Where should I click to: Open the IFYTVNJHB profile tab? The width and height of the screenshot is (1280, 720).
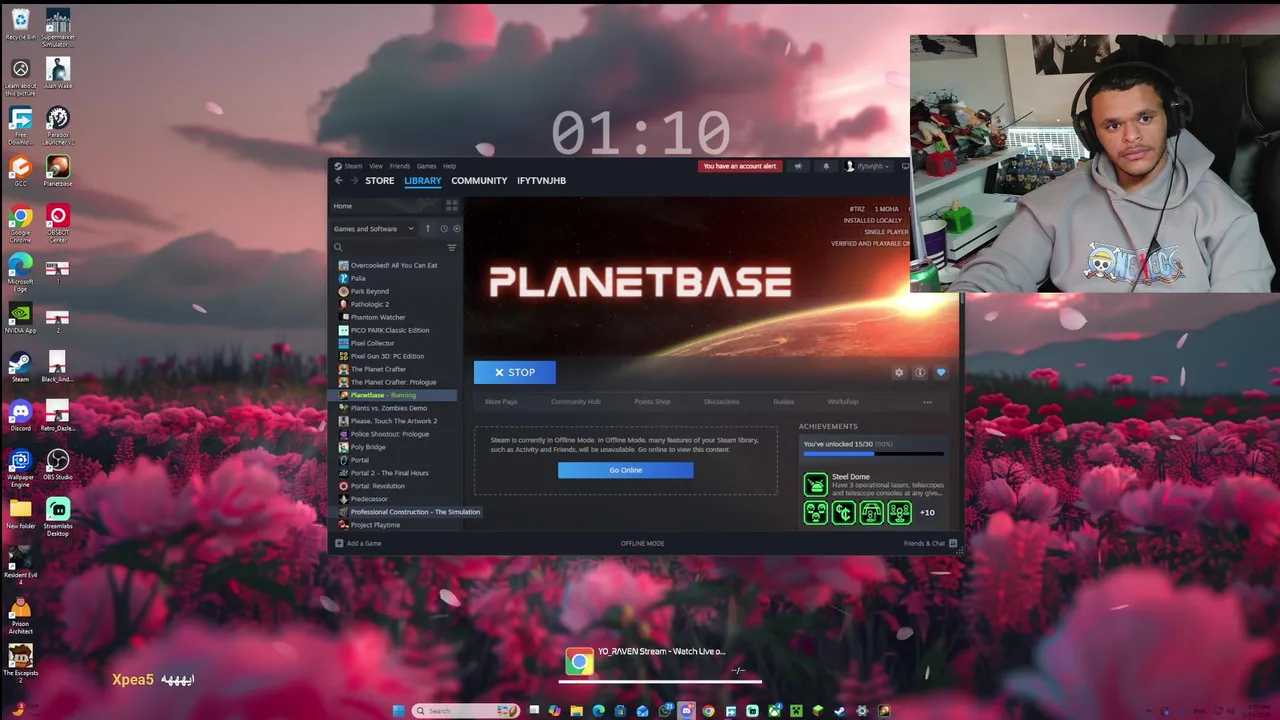(542, 181)
